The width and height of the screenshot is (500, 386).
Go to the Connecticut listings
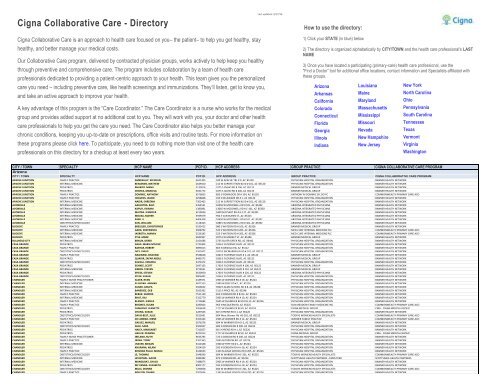[326, 116]
